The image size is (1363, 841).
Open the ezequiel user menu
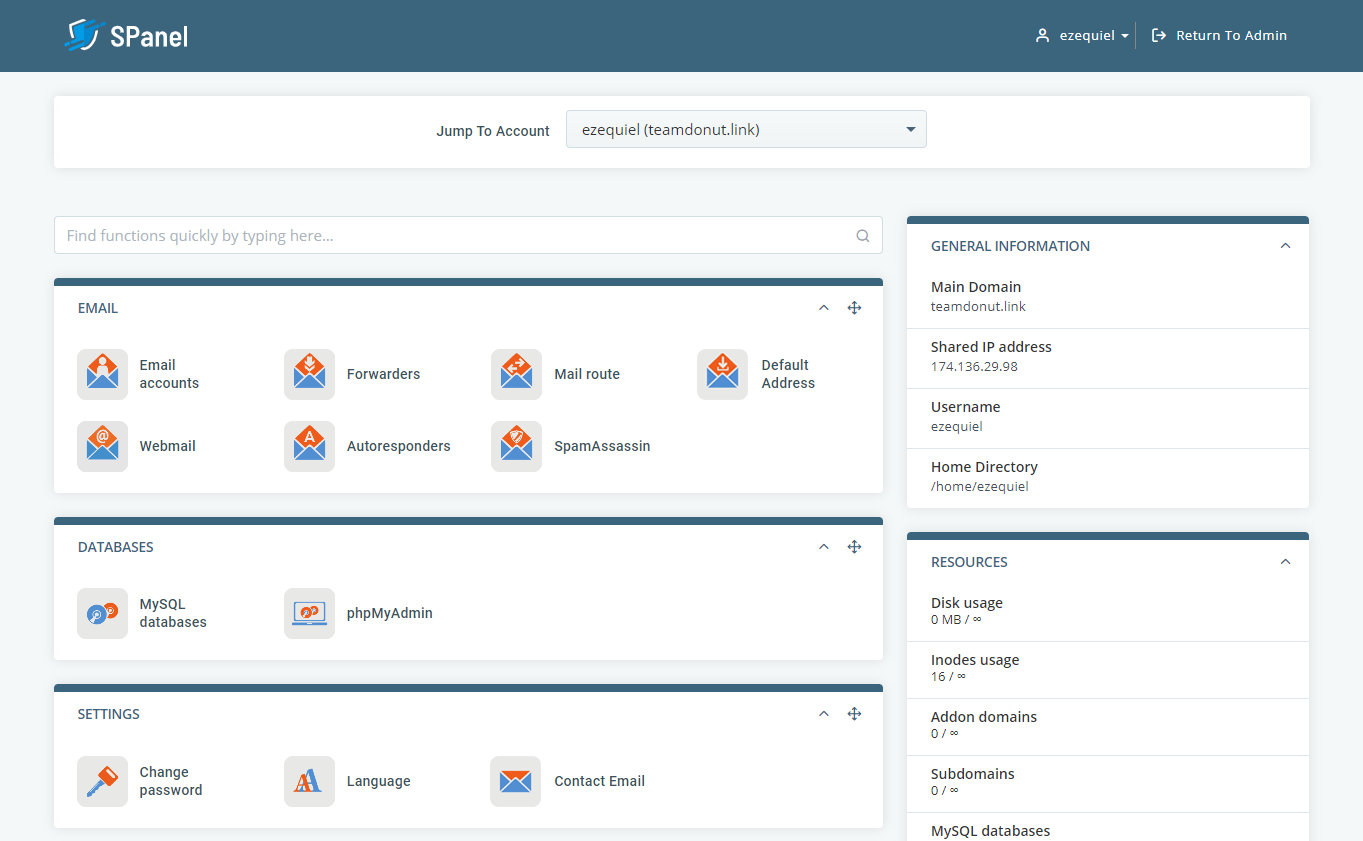tap(1082, 36)
